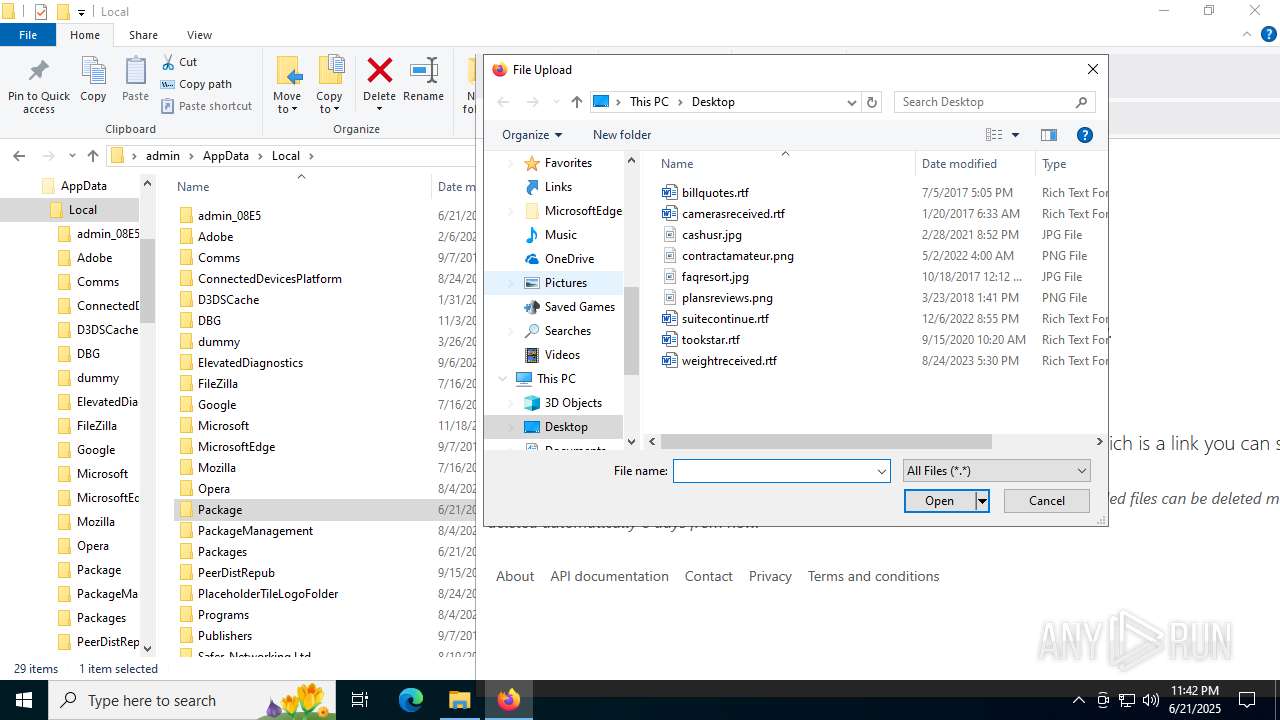Toggle the preview pane icon in dialog
This screenshot has height=720, width=1280.
[1048, 135]
